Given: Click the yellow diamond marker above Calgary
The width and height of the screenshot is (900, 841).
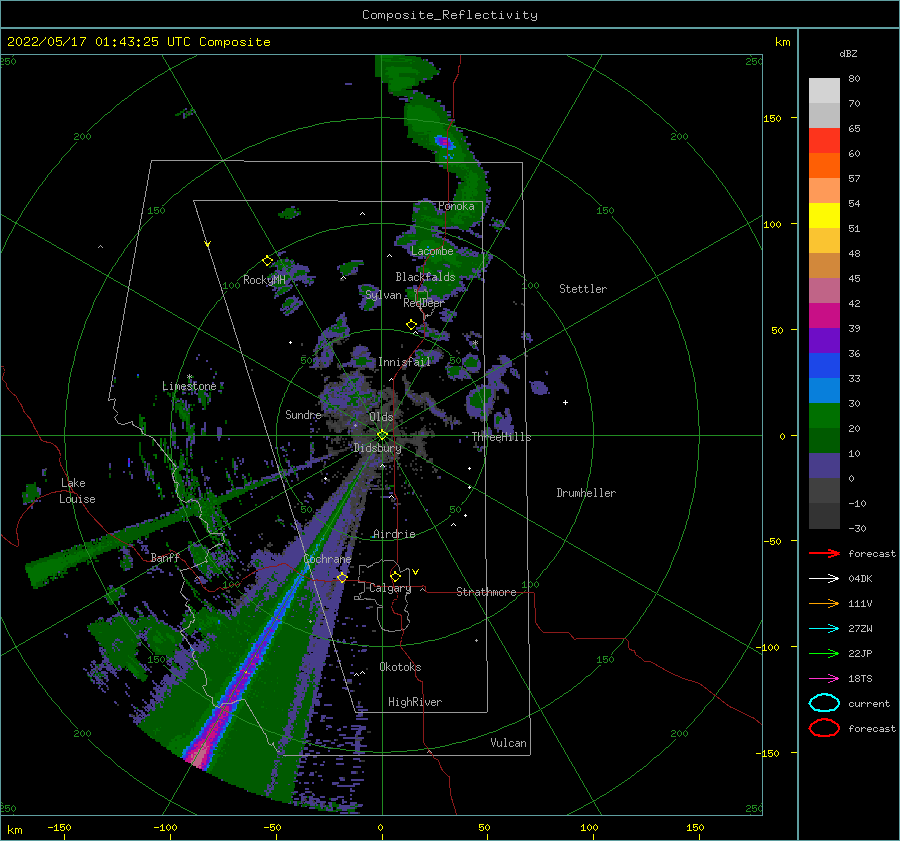Looking at the screenshot, I should [x=395, y=576].
